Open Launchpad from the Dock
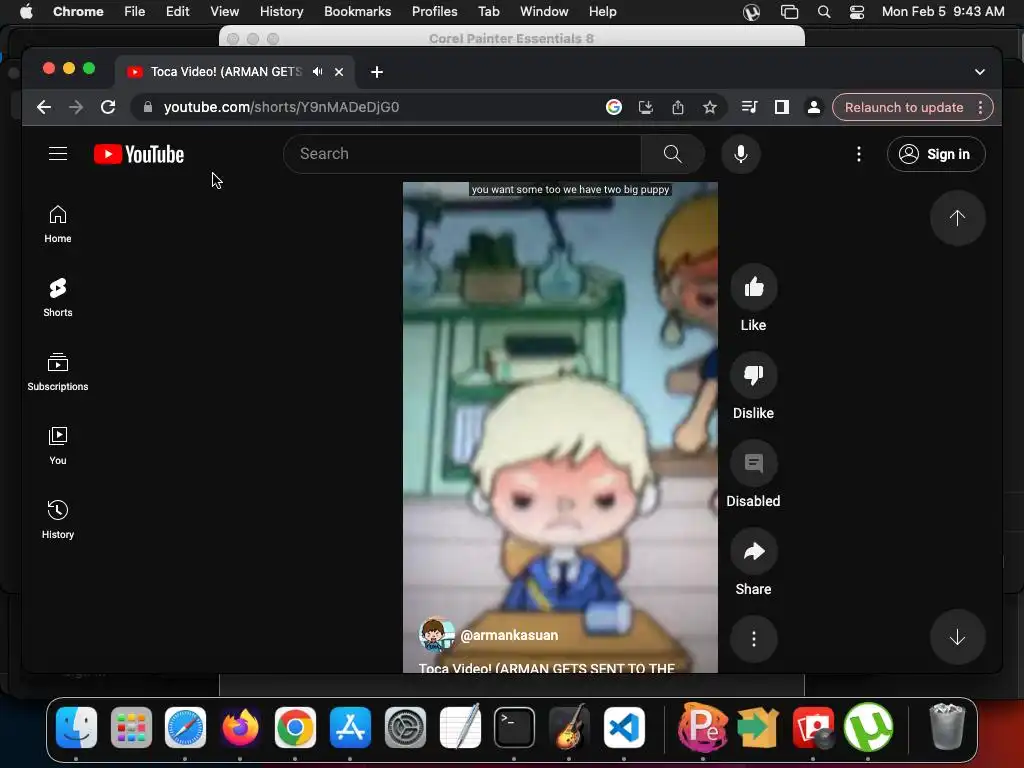The height and width of the screenshot is (768, 1024). [x=131, y=728]
